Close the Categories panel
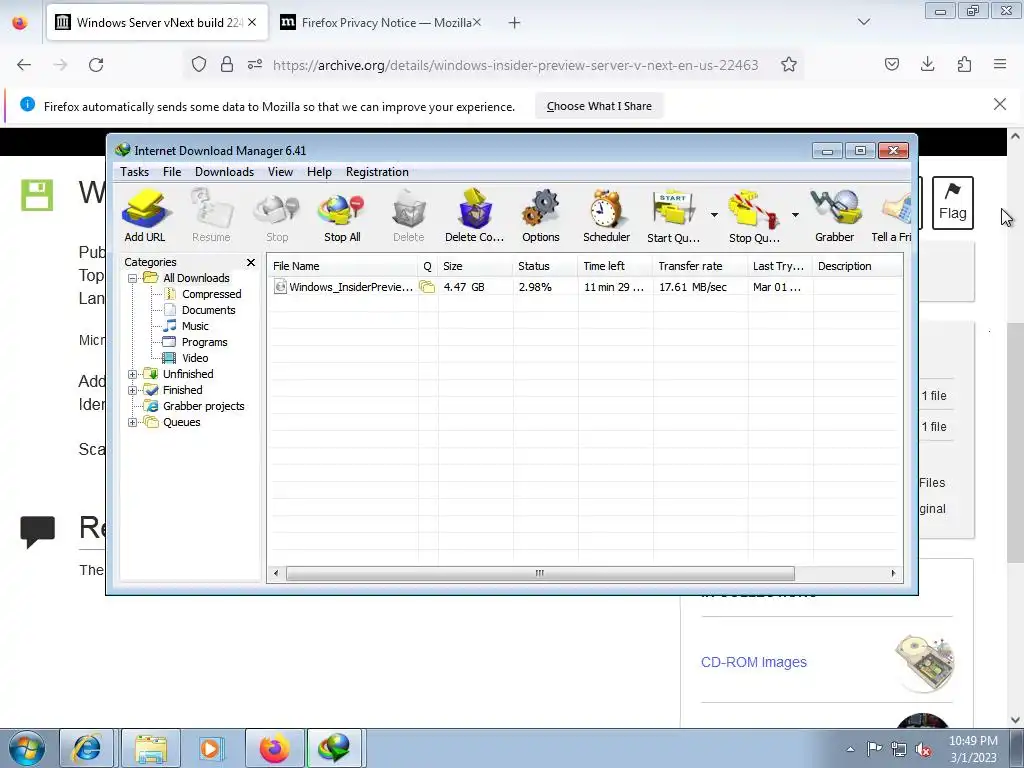 [251, 262]
